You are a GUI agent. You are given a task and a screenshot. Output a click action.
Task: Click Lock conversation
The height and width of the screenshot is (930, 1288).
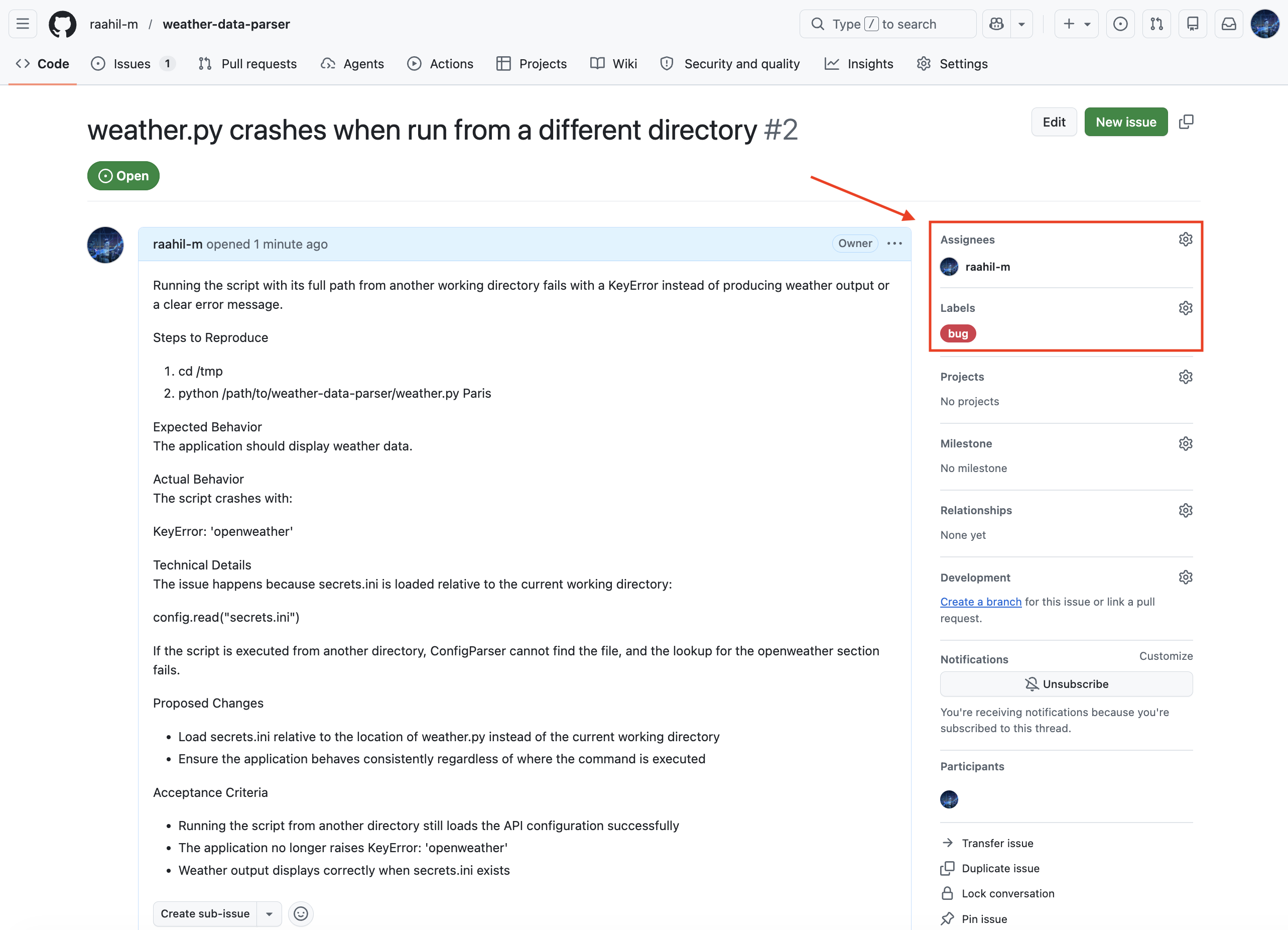tap(997, 893)
